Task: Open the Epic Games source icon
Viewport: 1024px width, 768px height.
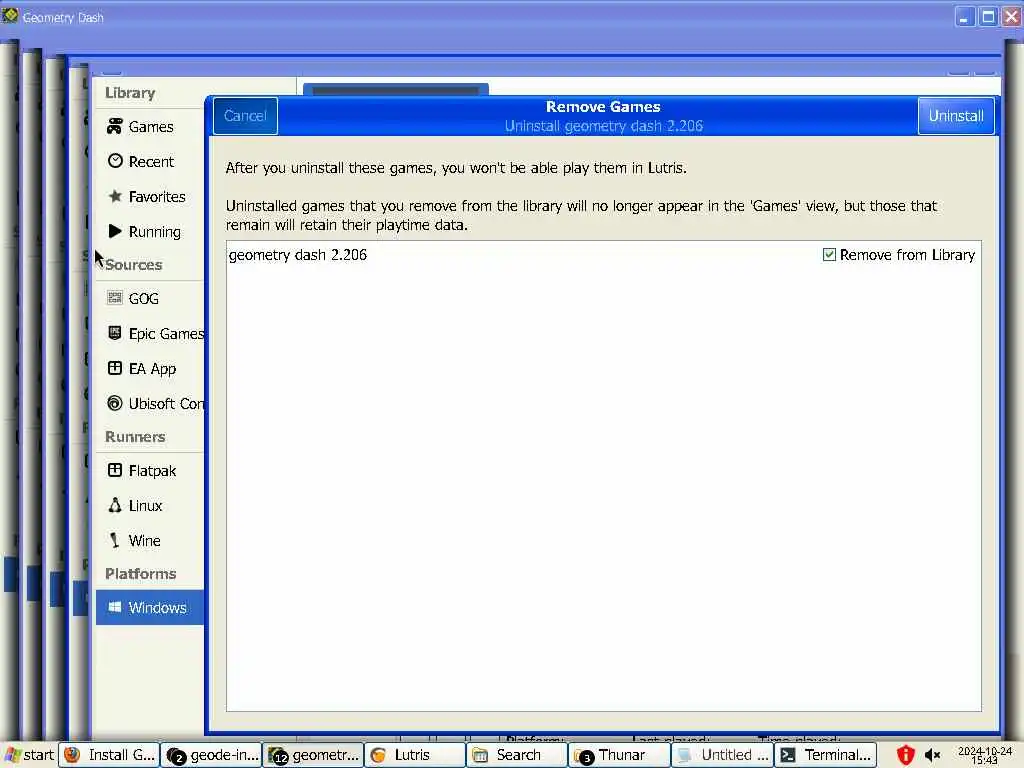Action: [115, 333]
